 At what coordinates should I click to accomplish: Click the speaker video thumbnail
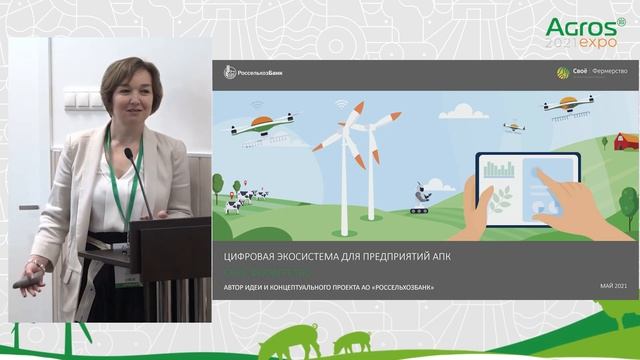(110, 180)
